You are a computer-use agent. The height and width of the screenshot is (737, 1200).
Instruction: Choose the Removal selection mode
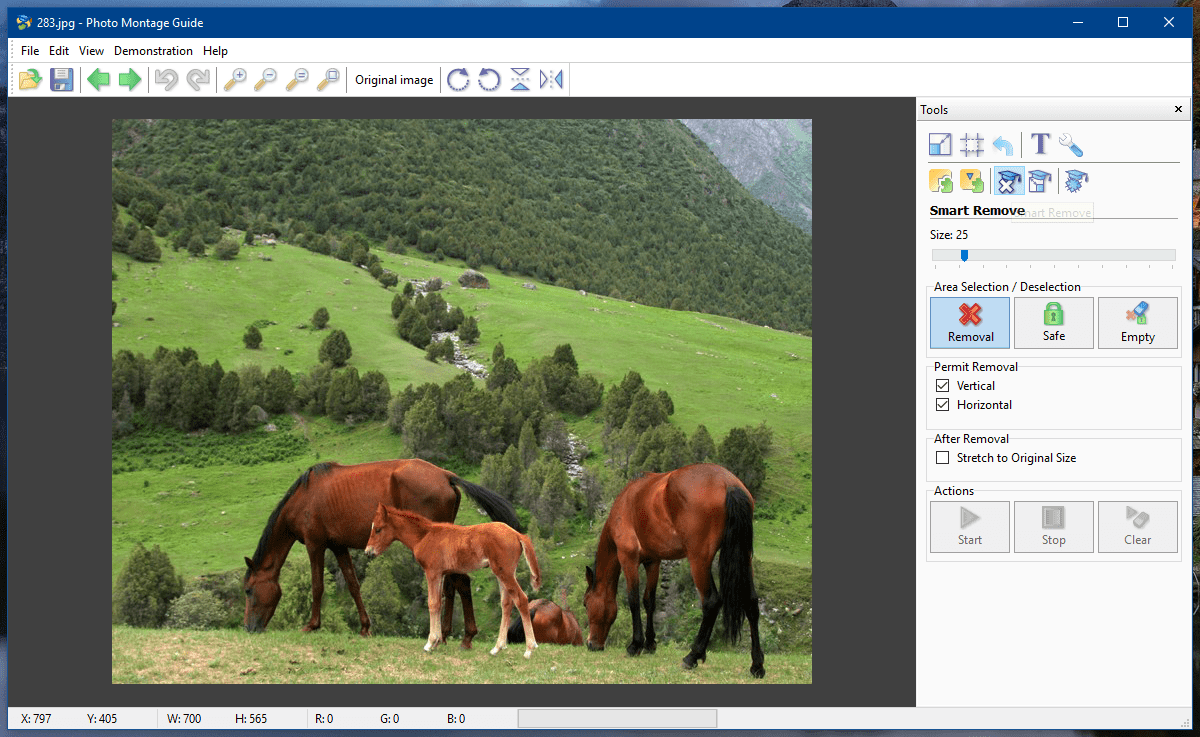[970, 323]
